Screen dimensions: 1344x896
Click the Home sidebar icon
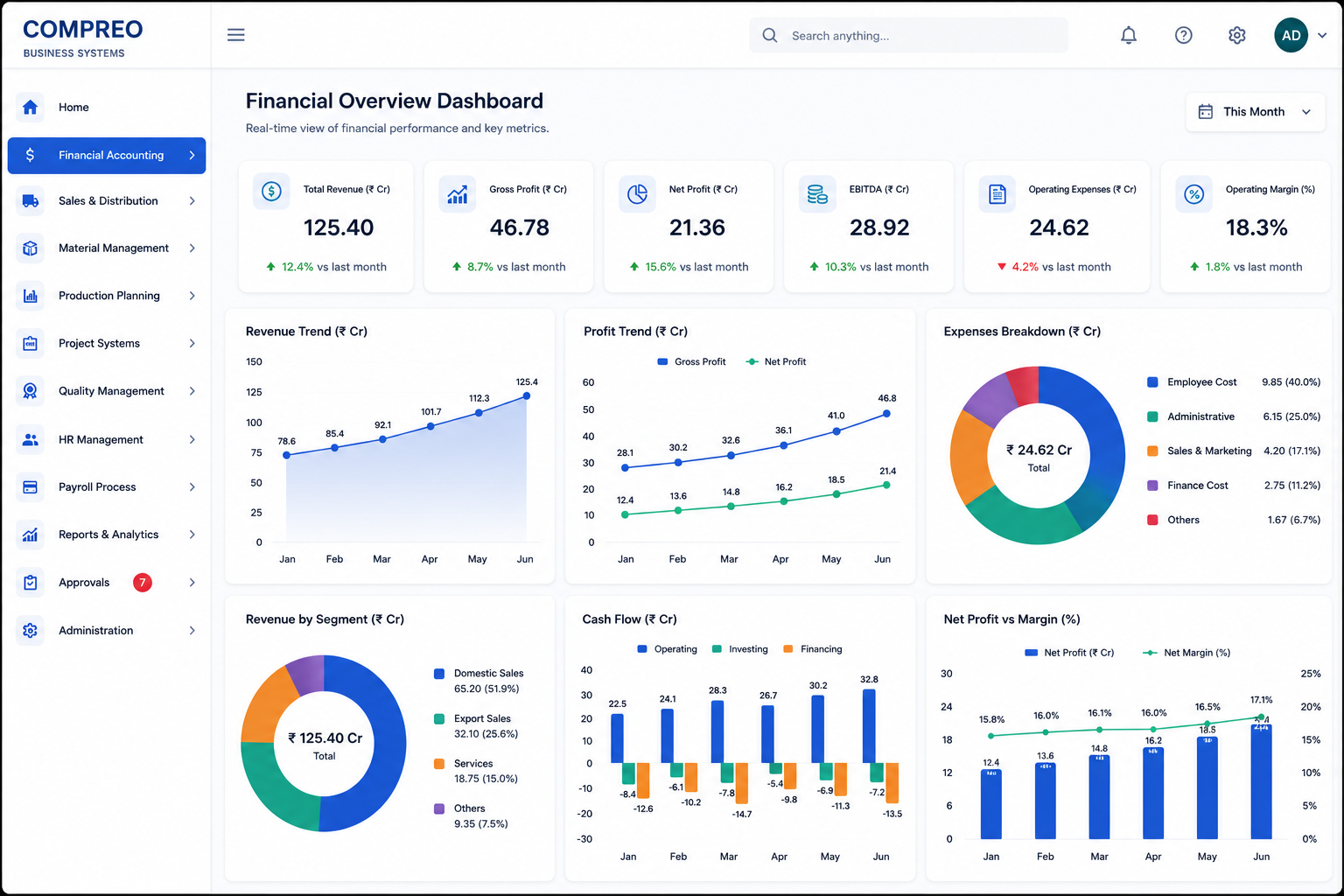coord(30,107)
